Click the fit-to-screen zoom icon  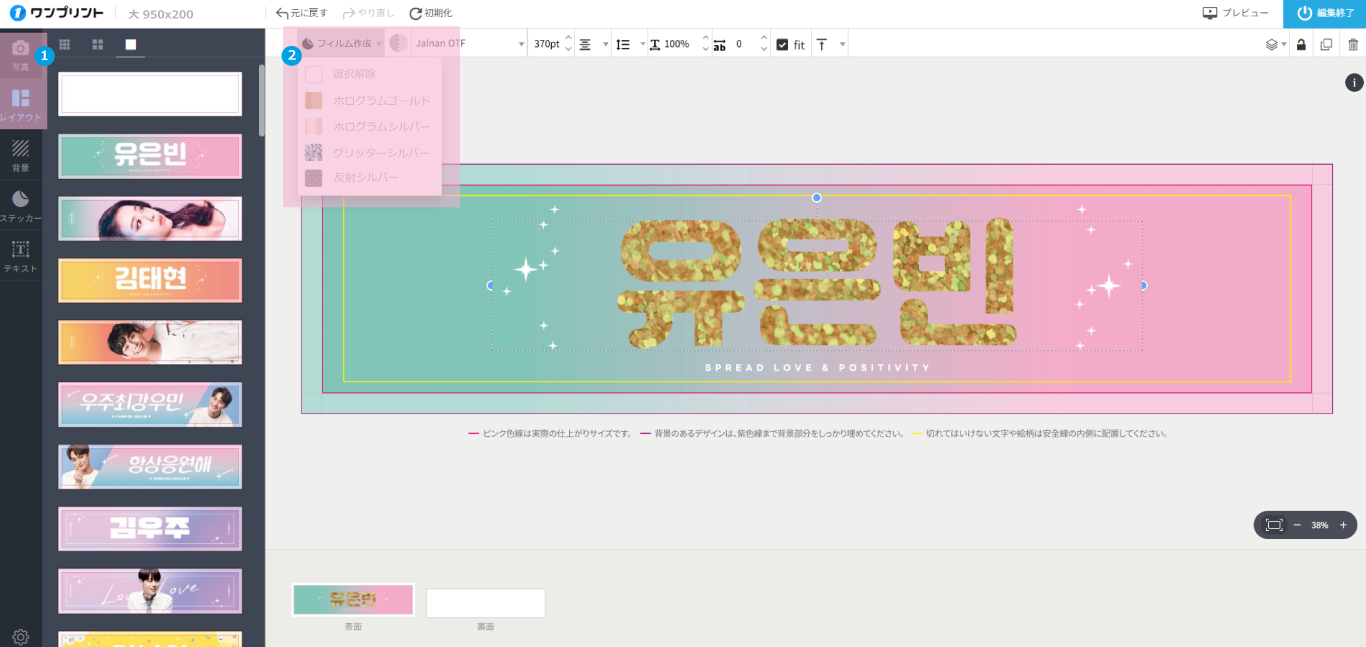click(1273, 525)
